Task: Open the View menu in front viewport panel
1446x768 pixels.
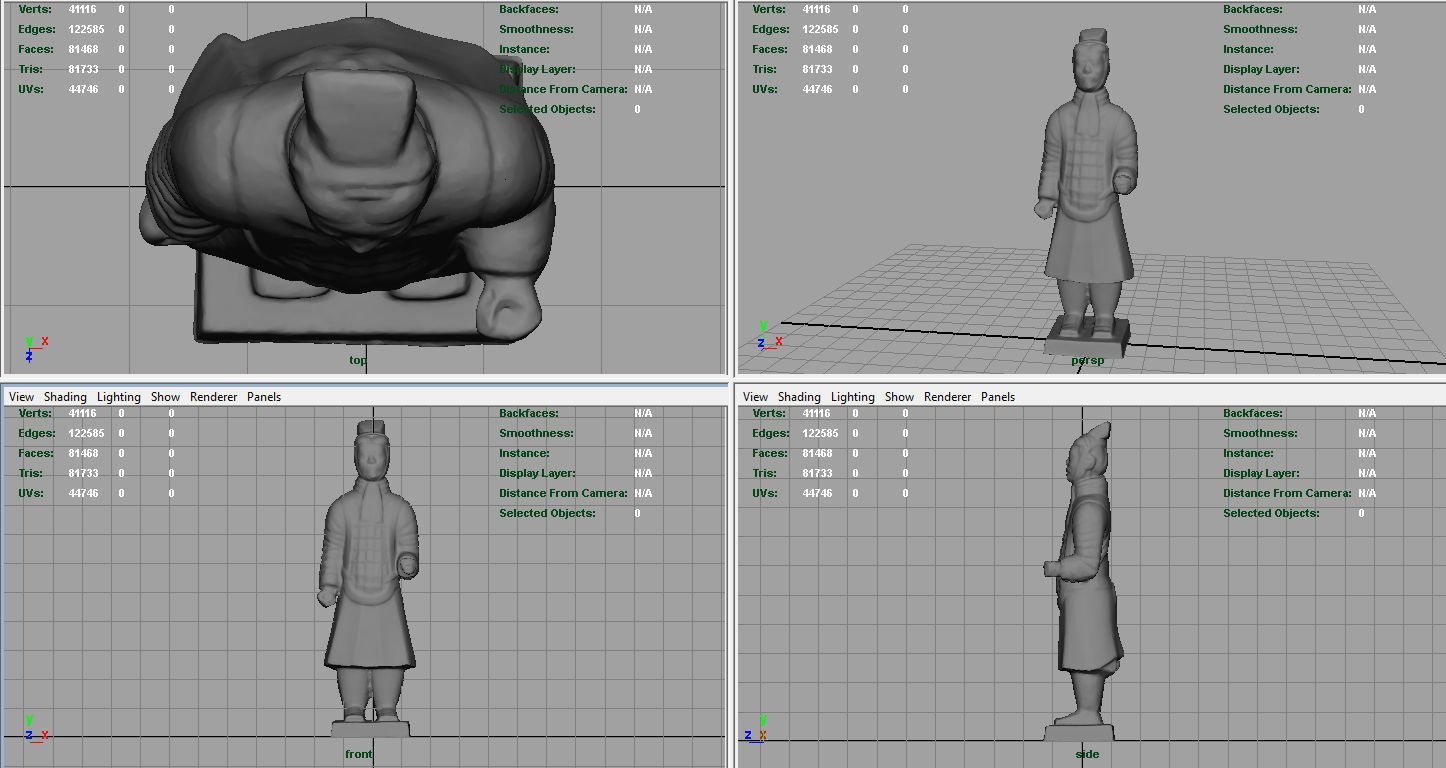Action: (x=21, y=397)
